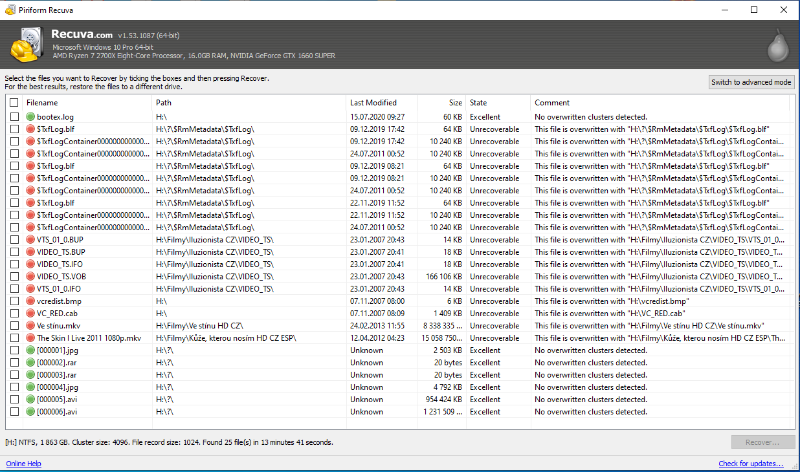The width and height of the screenshot is (800, 472).
Task: Click the red status dot of VTS_01_0.BUP
Action: [x=31, y=240]
